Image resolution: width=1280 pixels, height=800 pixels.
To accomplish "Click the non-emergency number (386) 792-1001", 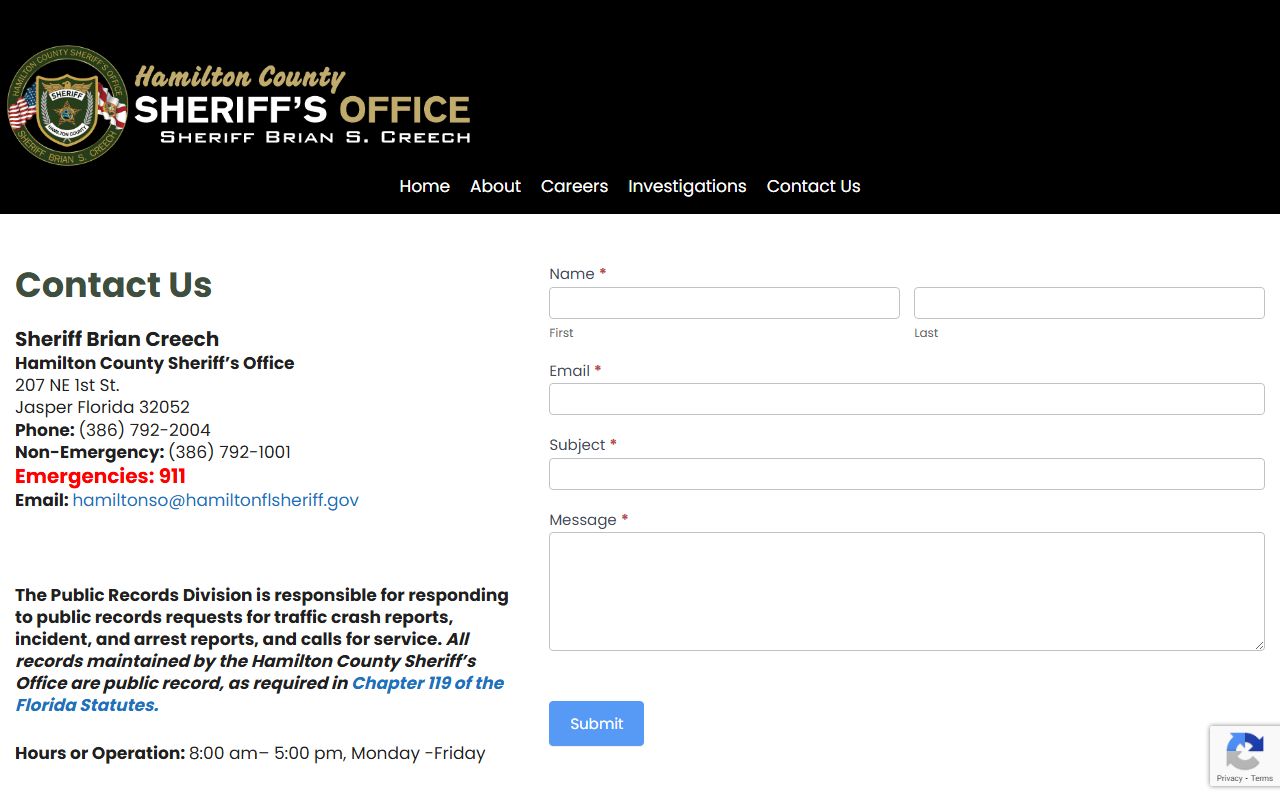I will [x=229, y=452].
